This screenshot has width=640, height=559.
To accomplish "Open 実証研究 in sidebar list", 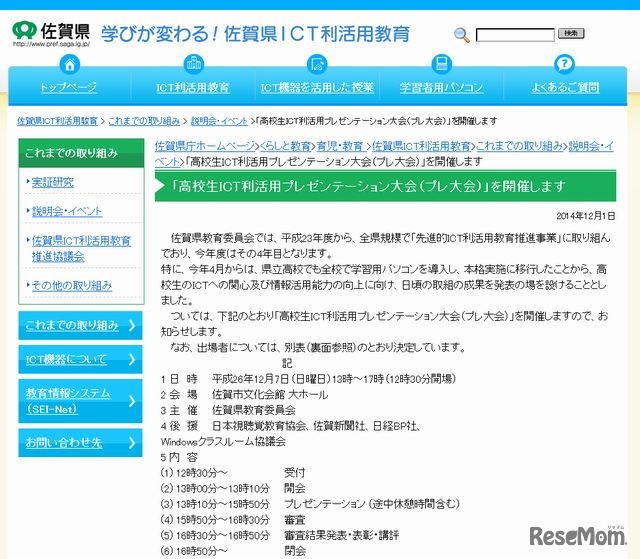I will pyautogui.click(x=53, y=182).
